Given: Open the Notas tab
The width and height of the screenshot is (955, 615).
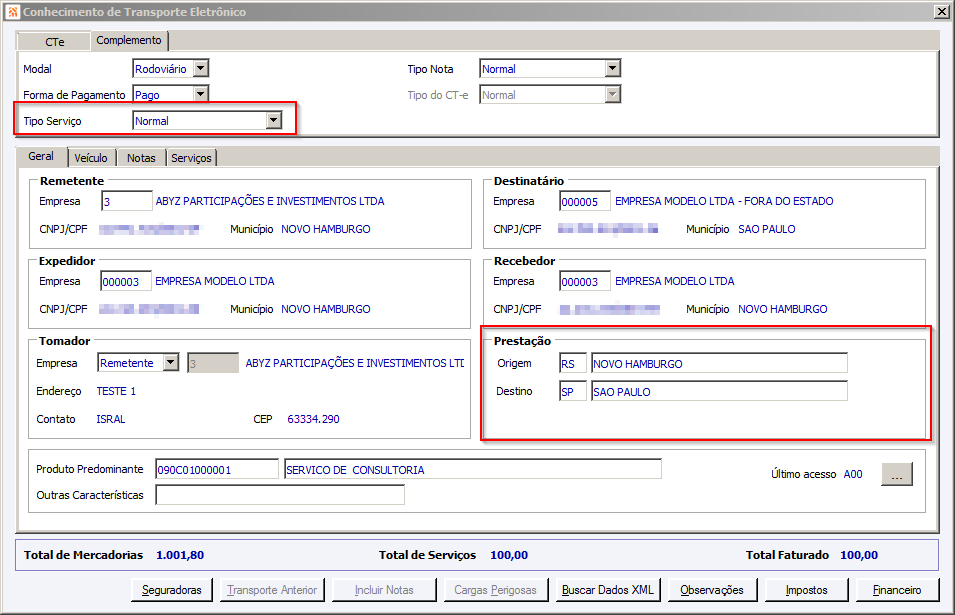Looking at the screenshot, I should click(141, 158).
